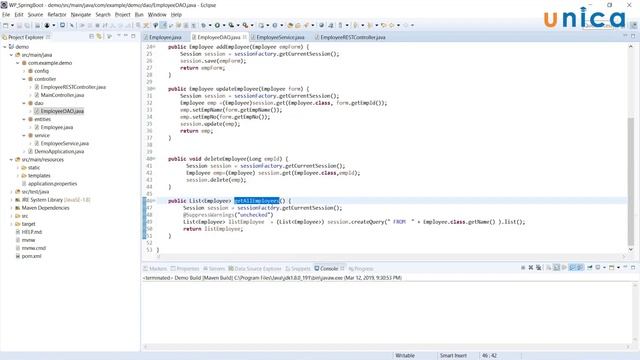Toggle Link with Editor in Project Explorer

click(99, 37)
